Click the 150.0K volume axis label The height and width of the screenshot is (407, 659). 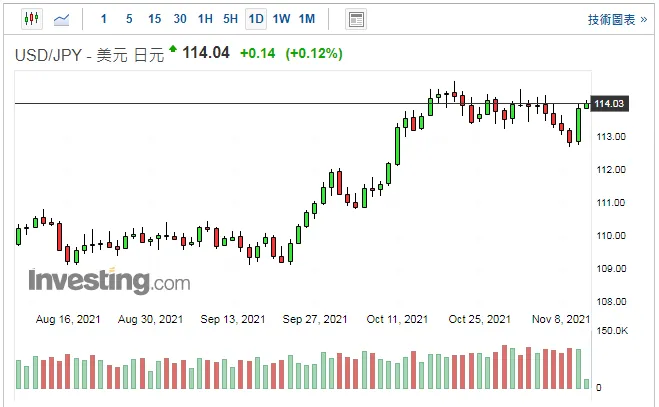(612, 330)
